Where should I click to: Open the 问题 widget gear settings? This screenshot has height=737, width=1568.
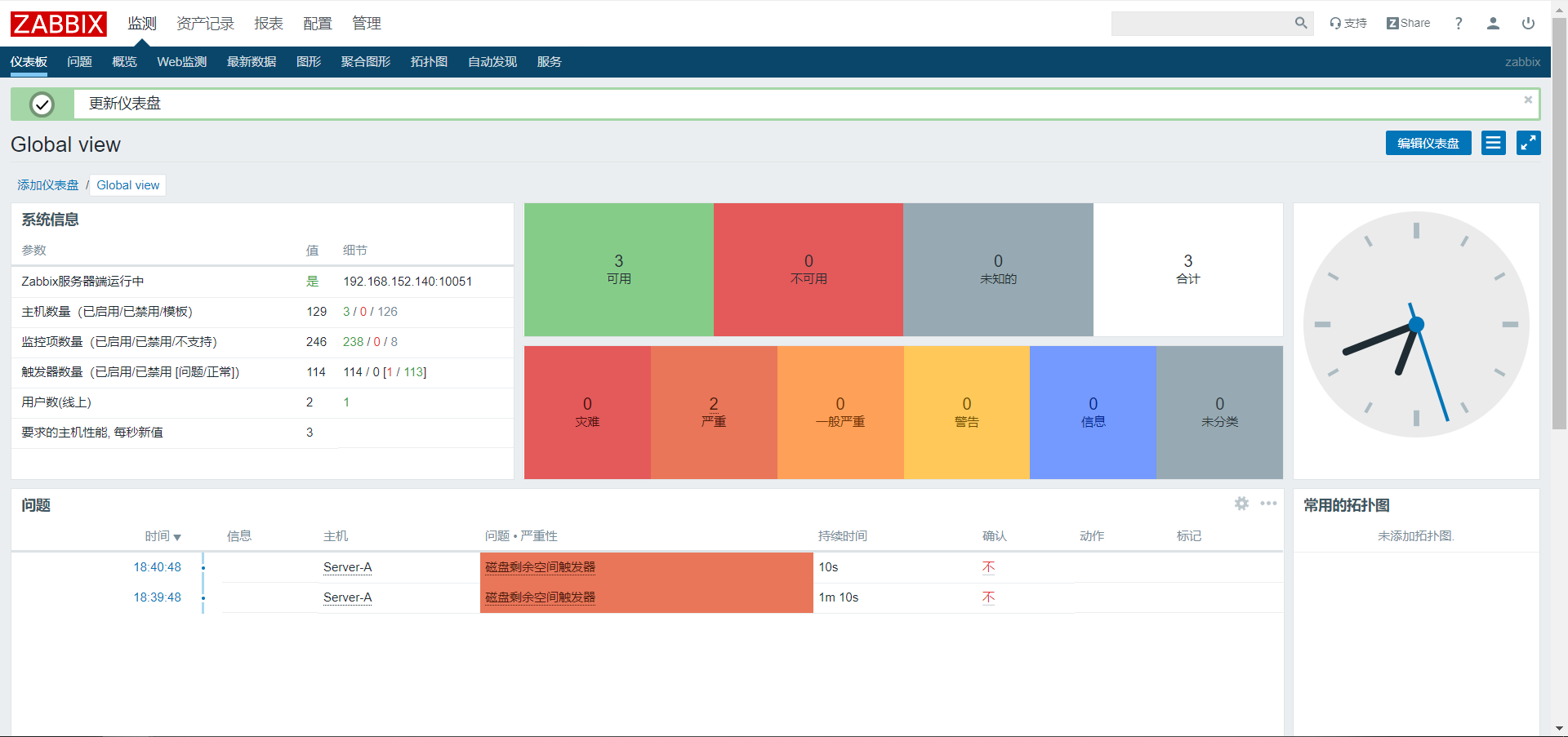pos(1241,504)
